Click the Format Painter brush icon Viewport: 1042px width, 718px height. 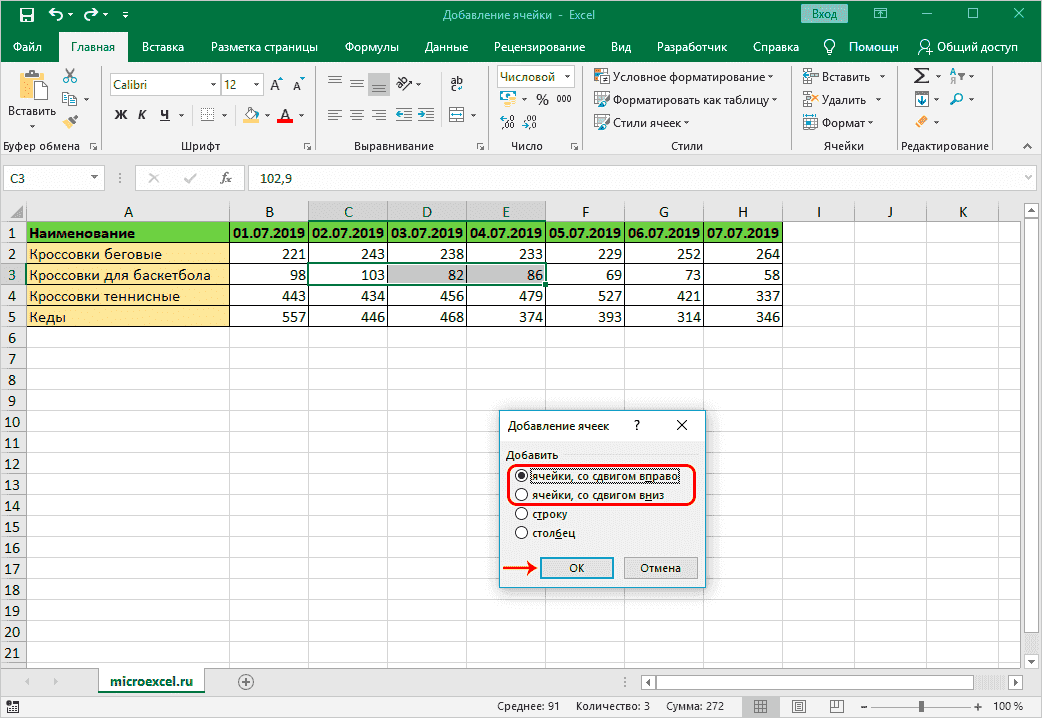(x=70, y=121)
